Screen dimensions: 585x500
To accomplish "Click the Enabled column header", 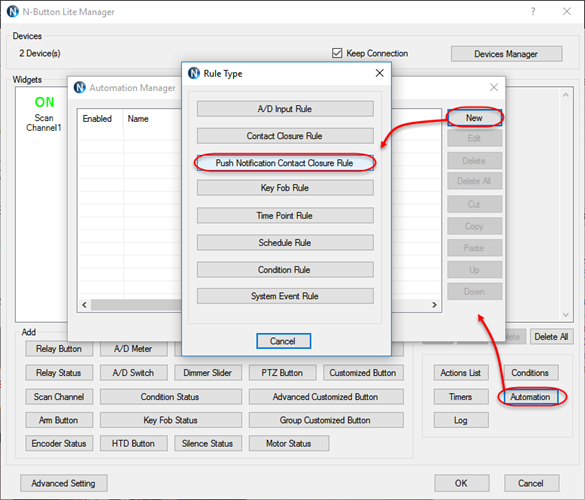I will (x=97, y=119).
